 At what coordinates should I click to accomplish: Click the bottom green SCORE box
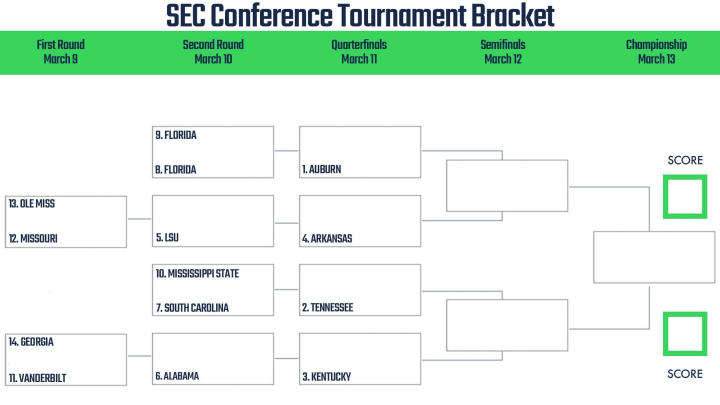pyautogui.click(x=685, y=334)
